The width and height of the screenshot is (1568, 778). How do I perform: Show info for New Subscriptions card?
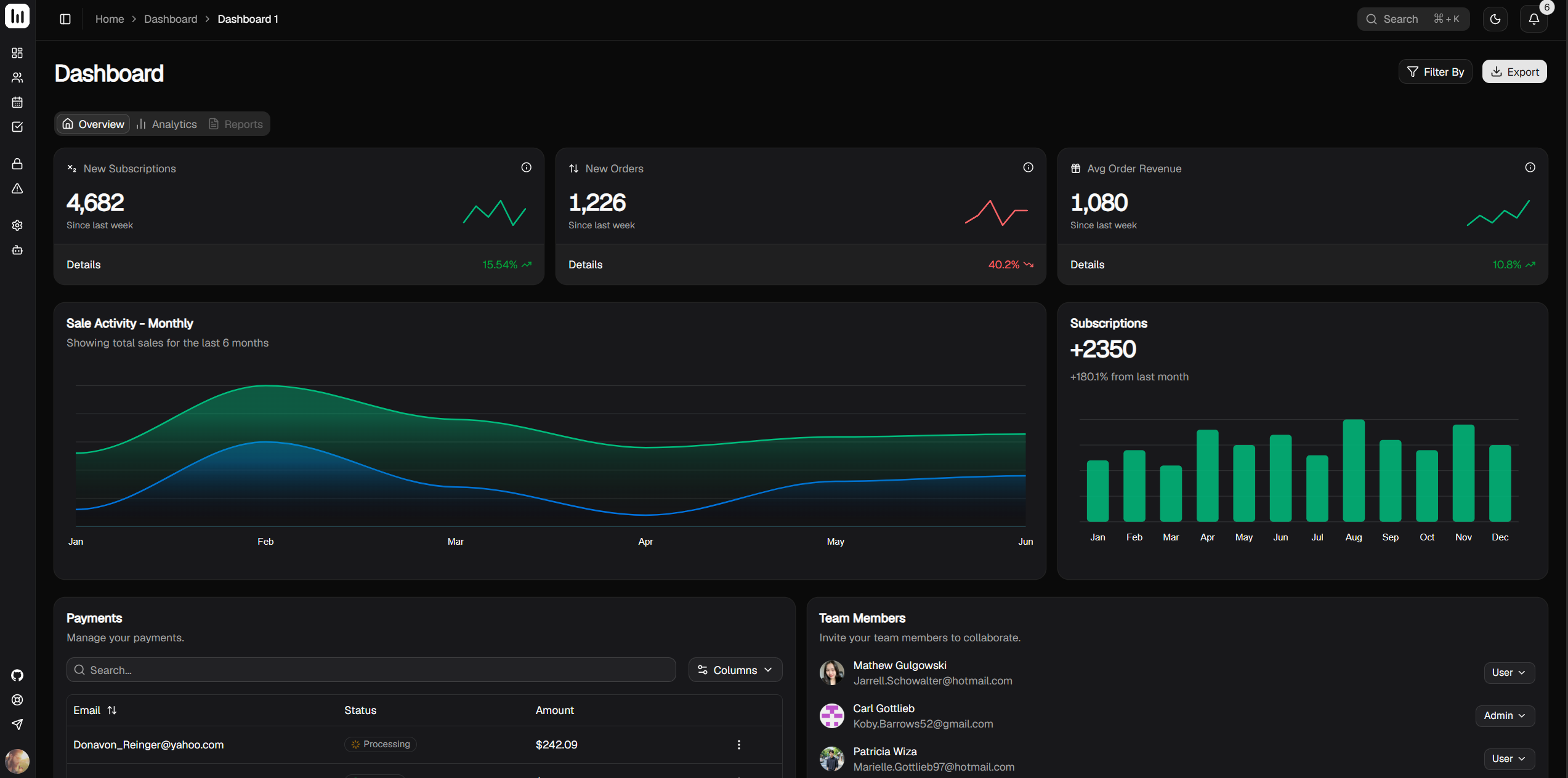point(527,167)
